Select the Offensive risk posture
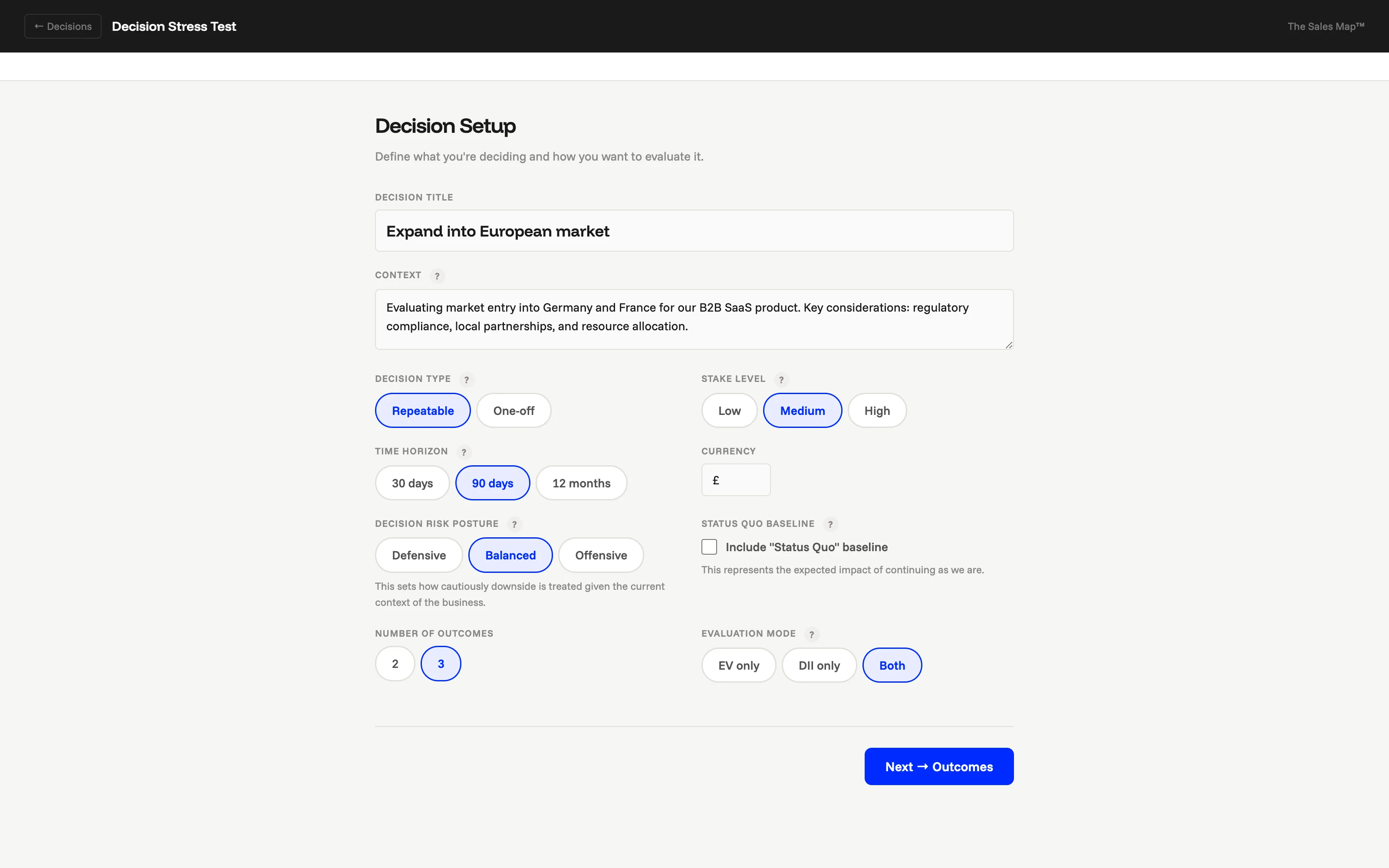Image resolution: width=1389 pixels, height=868 pixels. [x=600, y=555]
